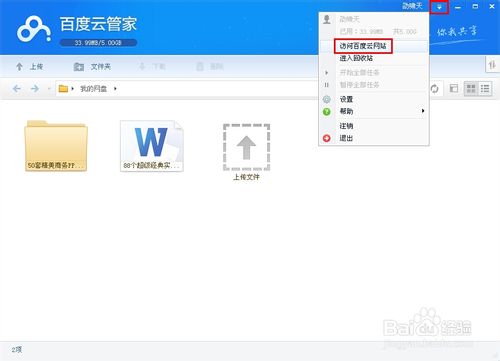Click the Baidu cloud logo
500x361 pixels.
(x=34, y=29)
